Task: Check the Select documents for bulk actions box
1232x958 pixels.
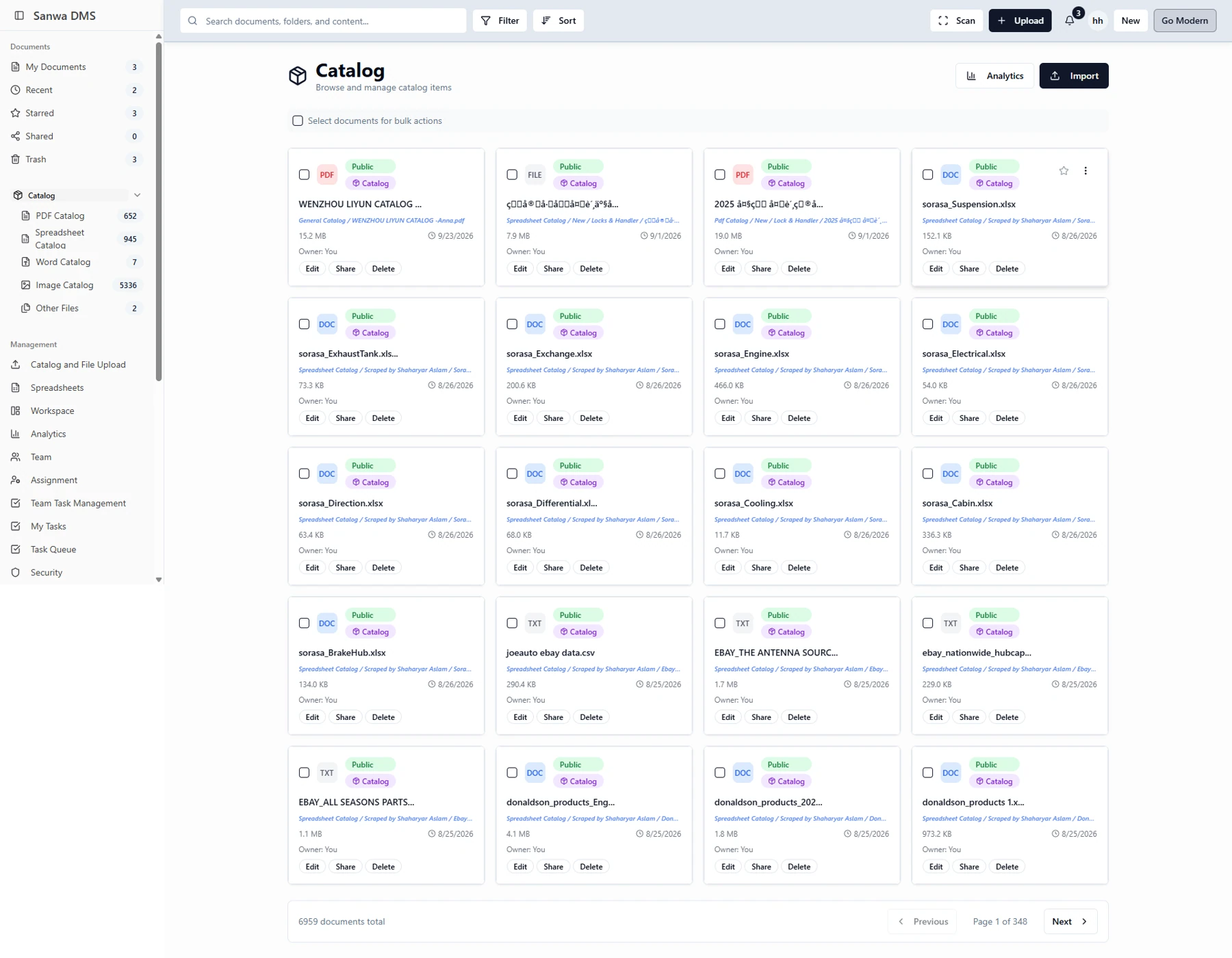Action: coord(298,121)
